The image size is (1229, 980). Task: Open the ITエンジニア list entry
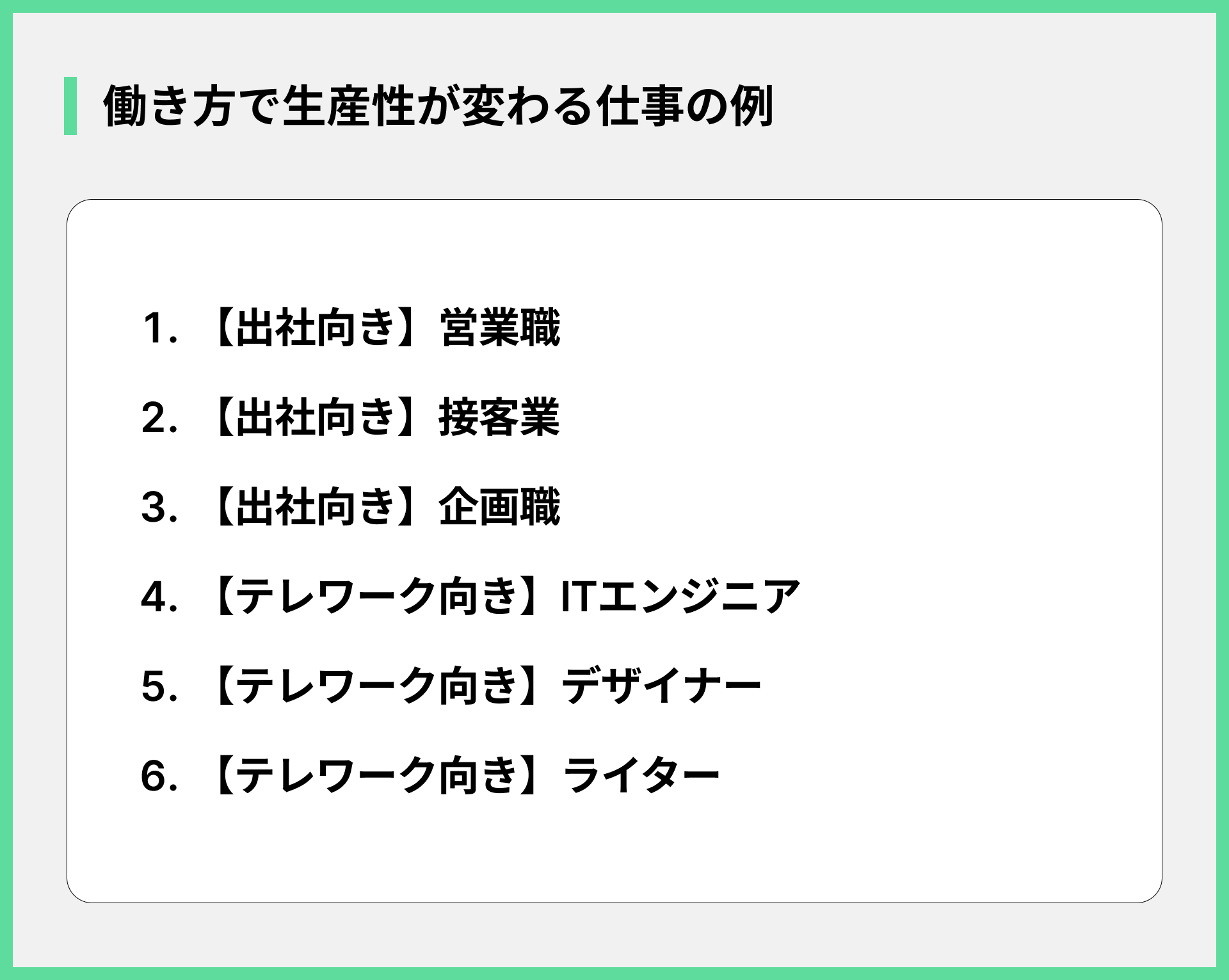click(x=680, y=597)
